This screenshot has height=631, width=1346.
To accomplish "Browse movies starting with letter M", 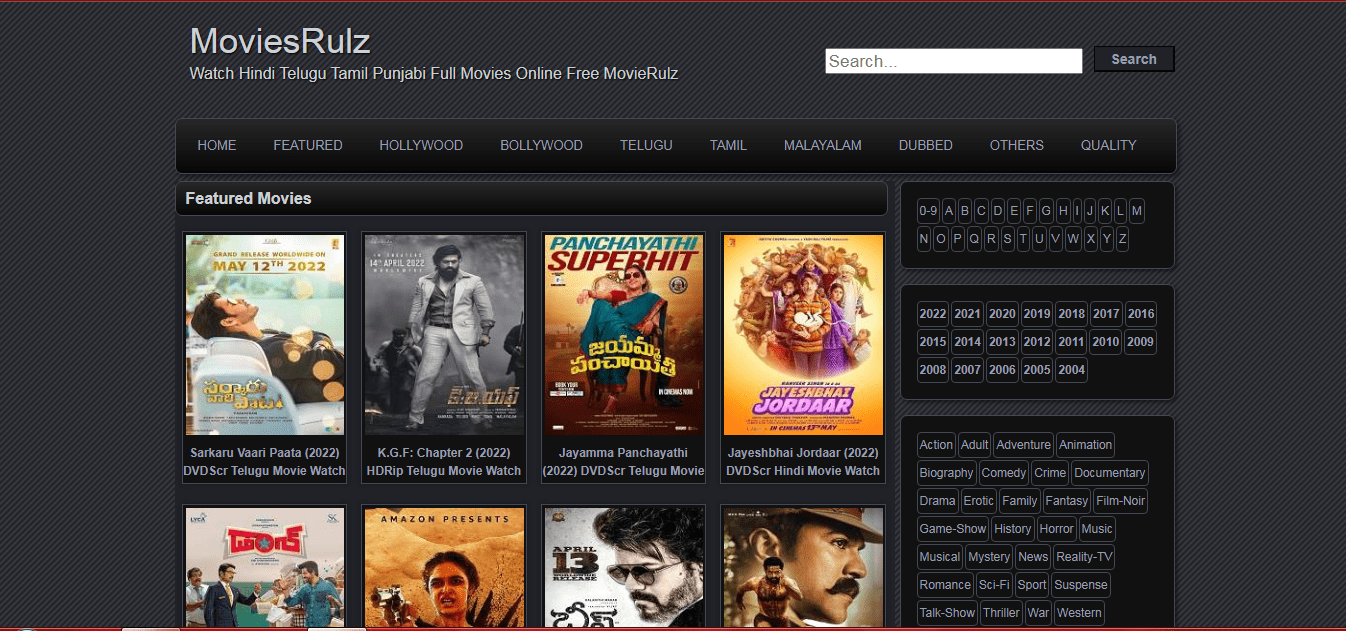I will coord(1137,211).
